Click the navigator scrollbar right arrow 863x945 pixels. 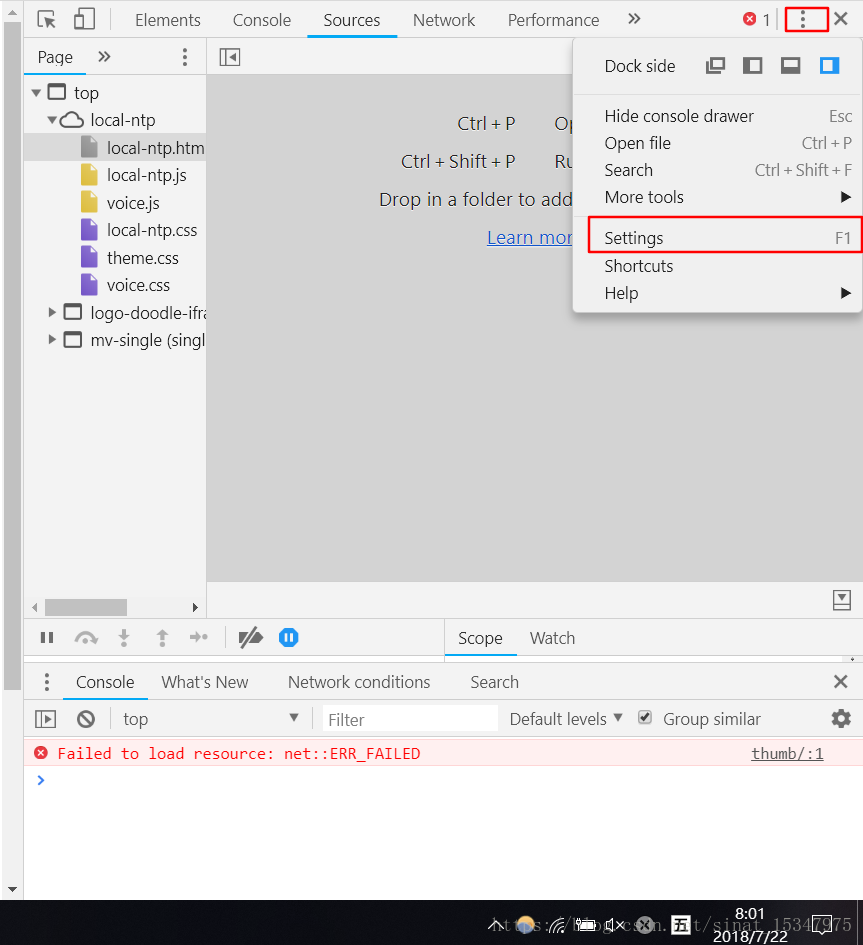pyautogui.click(x=195, y=607)
